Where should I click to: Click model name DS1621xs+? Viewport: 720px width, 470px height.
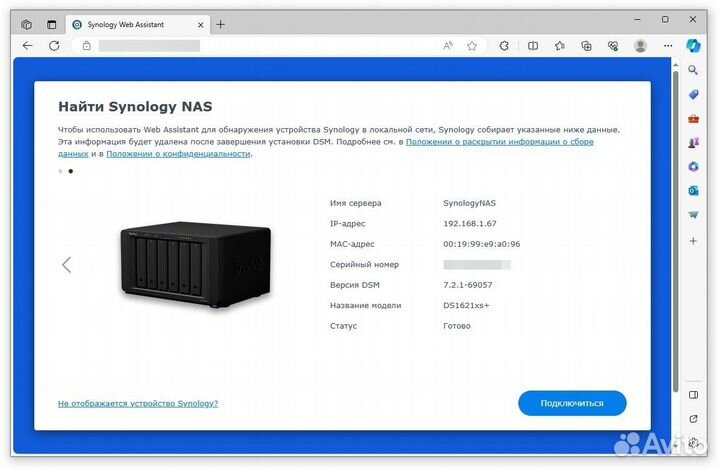pos(466,305)
